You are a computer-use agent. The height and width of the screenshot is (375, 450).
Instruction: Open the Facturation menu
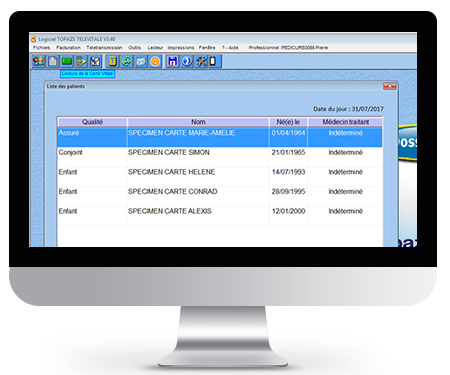(x=68, y=48)
